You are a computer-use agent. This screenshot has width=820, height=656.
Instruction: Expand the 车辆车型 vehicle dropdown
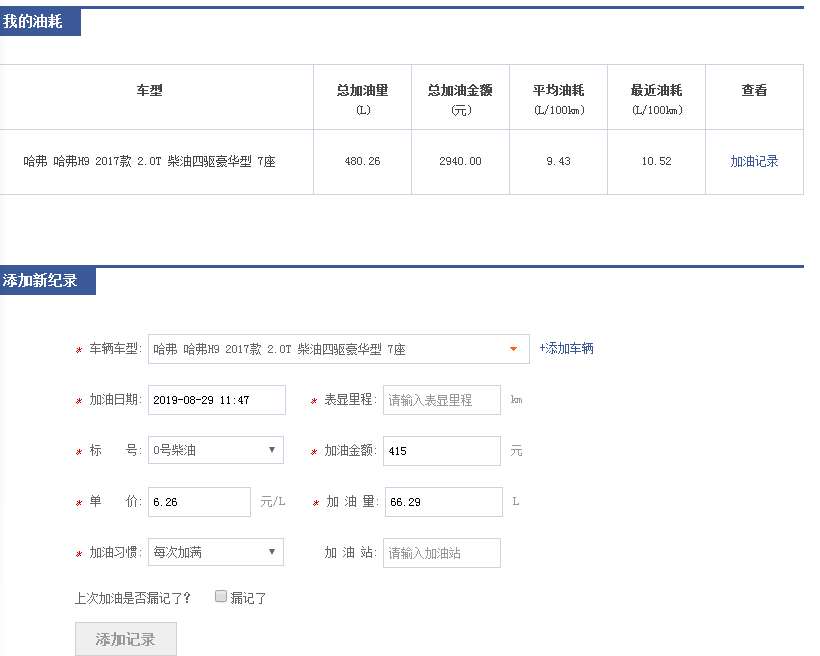click(x=338, y=349)
